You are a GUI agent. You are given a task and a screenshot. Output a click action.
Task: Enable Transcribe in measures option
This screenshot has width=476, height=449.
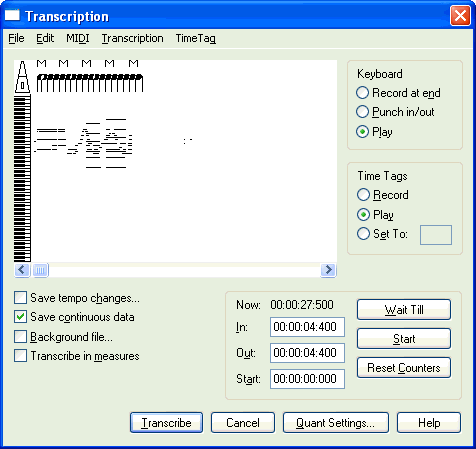point(20,356)
